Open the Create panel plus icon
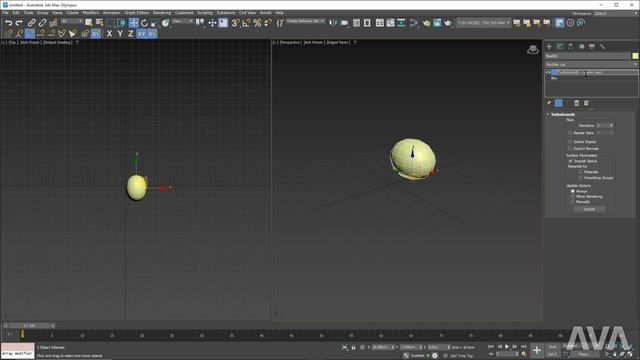640x360 pixels. (549, 47)
